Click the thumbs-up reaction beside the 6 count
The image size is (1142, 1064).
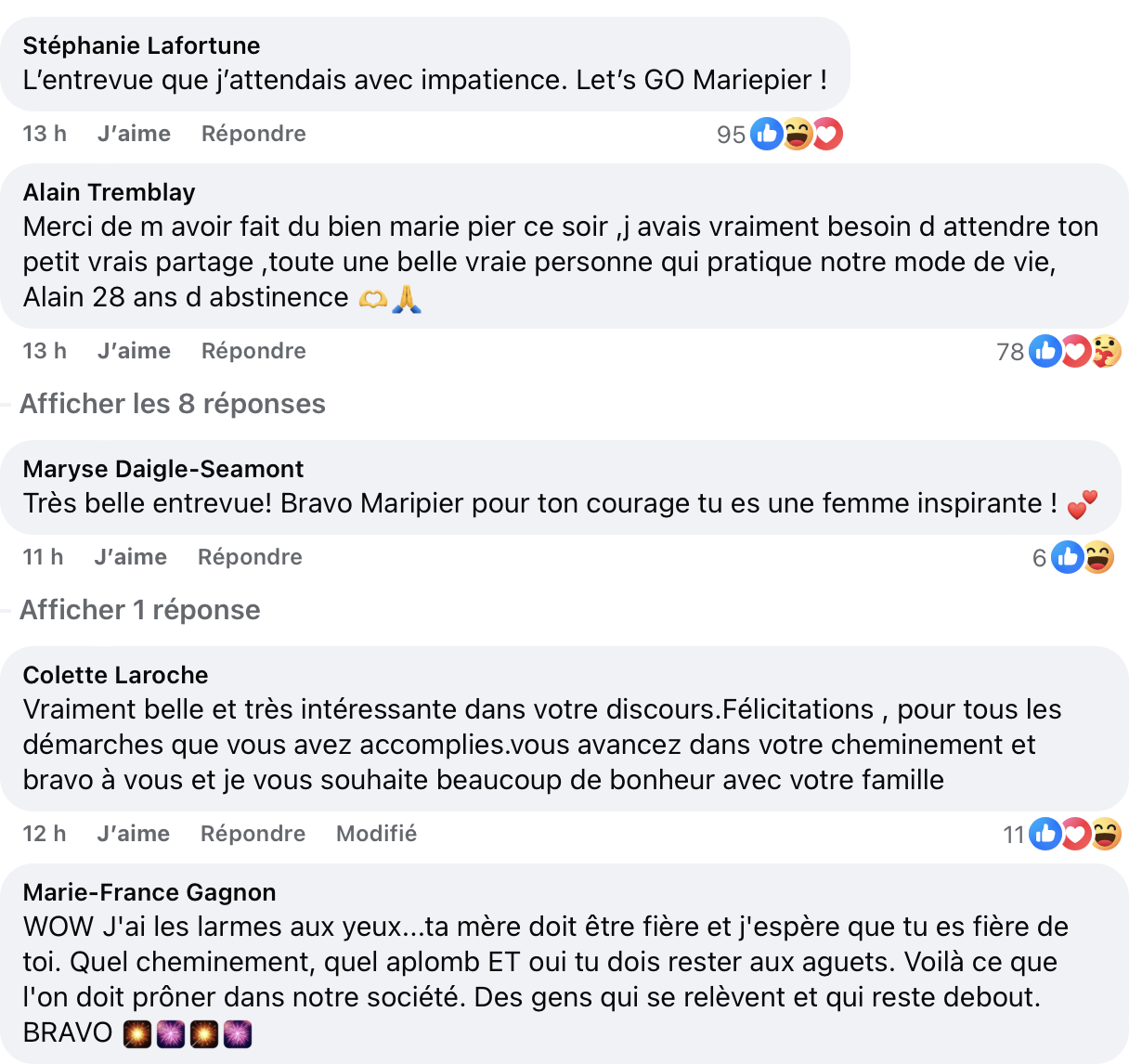click(x=1067, y=557)
